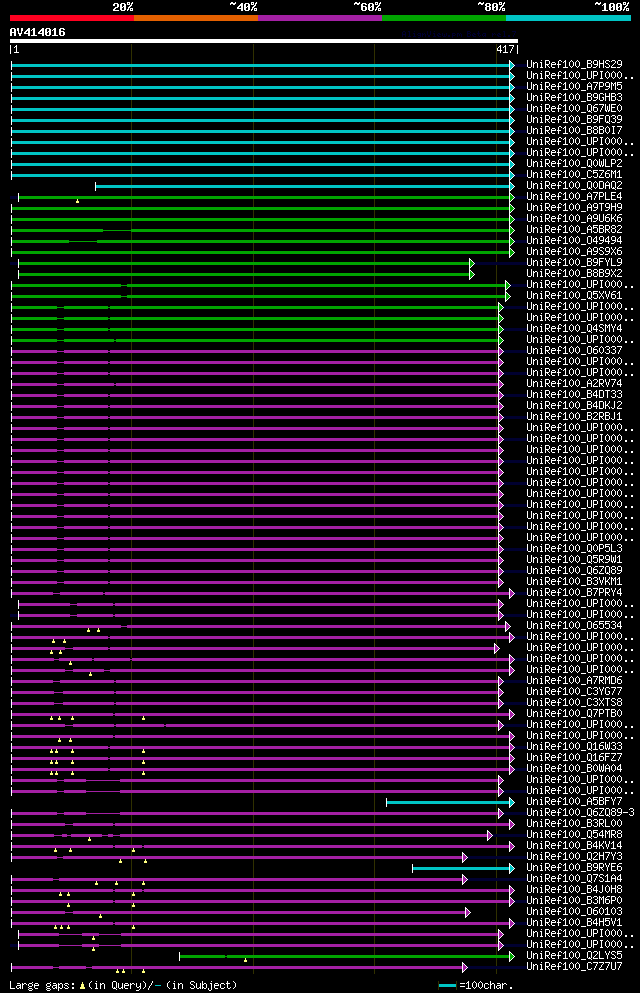The image size is (640, 993).
Task: Click the UniRef100_B4H5V1 label
Action: click(x=574, y=923)
